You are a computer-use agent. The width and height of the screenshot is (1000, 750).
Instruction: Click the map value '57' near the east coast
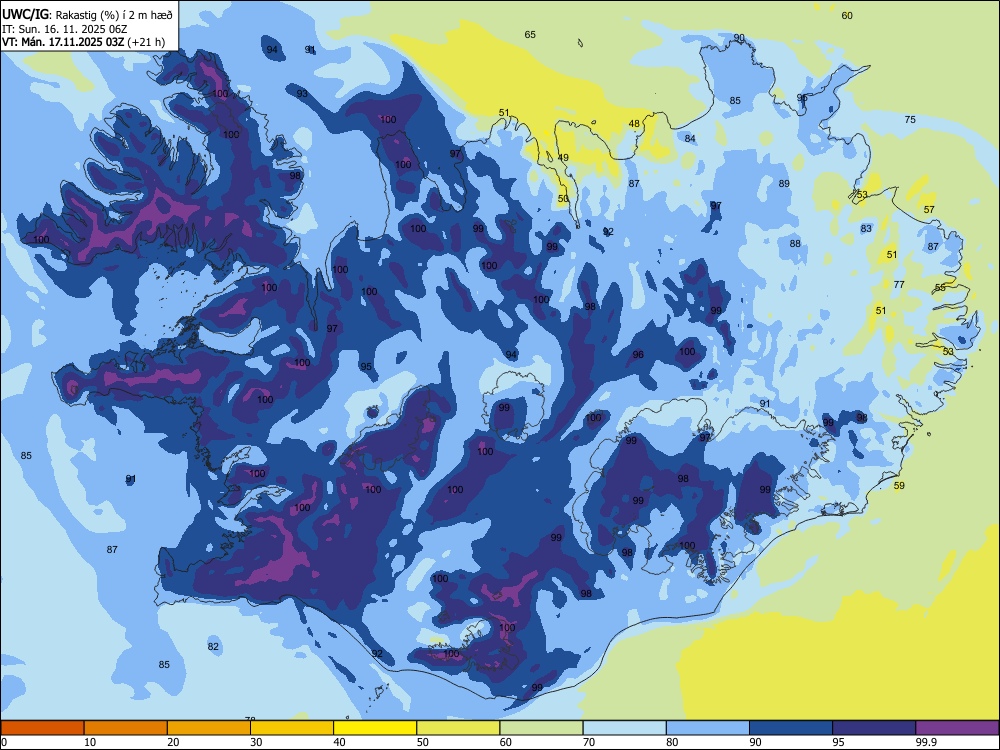pos(929,209)
